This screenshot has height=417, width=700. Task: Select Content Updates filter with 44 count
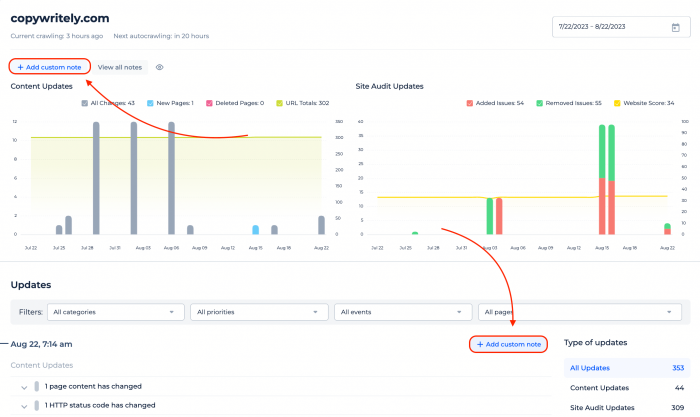point(627,388)
